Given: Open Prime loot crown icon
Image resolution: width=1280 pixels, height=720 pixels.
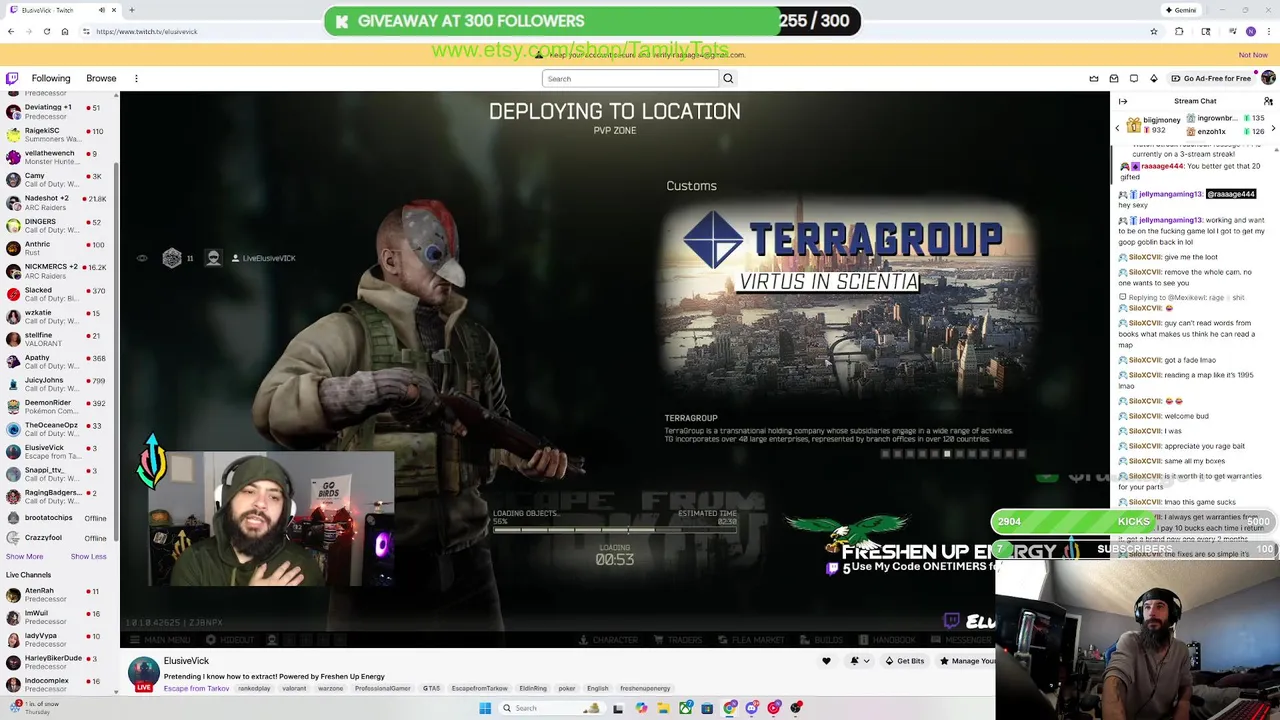Looking at the screenshot, I should coord(1094,78).
